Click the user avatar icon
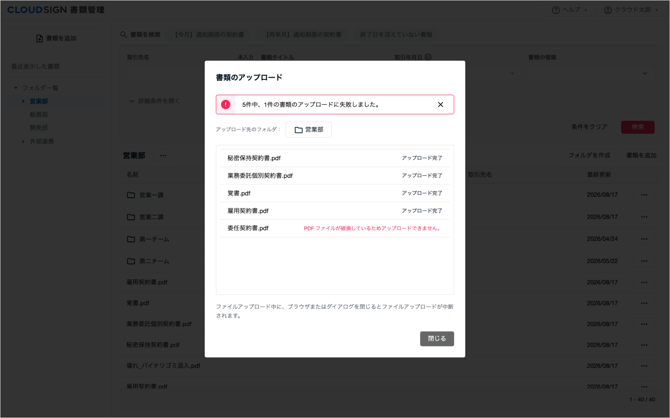670x418 pixels. 608,10
